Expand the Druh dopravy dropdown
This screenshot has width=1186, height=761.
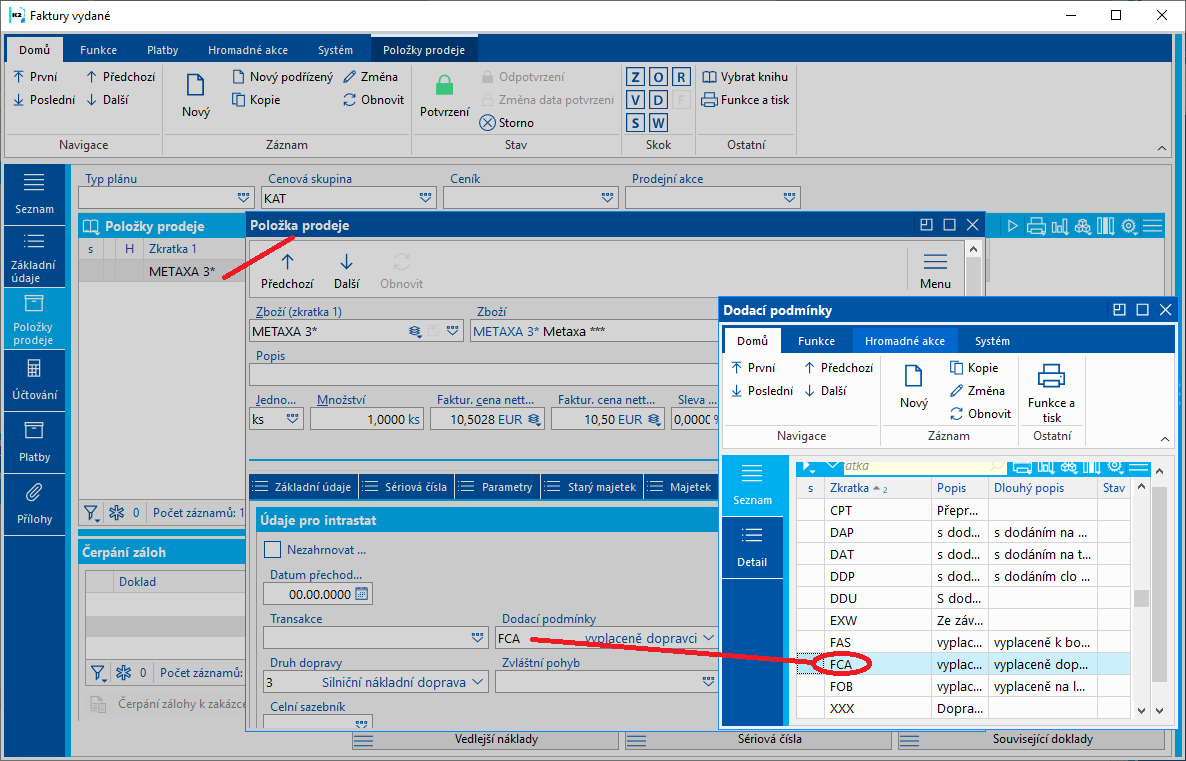coord(478,682)
